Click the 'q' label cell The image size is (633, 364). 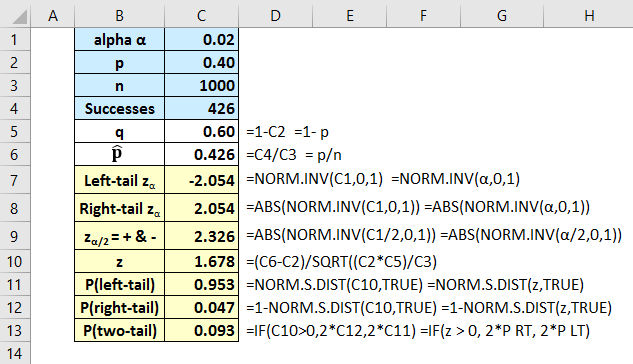(x=119, y=132)
